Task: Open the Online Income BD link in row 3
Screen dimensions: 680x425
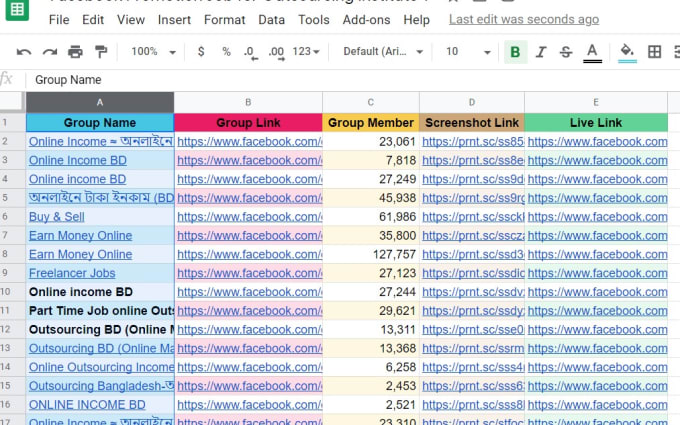Action: 78,160
